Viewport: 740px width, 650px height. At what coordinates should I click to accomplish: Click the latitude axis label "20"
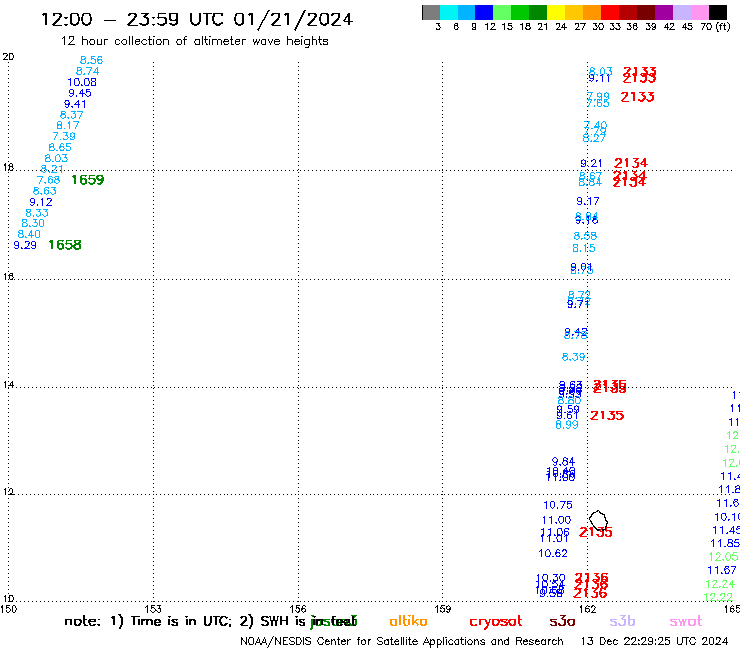coord(8,57)
